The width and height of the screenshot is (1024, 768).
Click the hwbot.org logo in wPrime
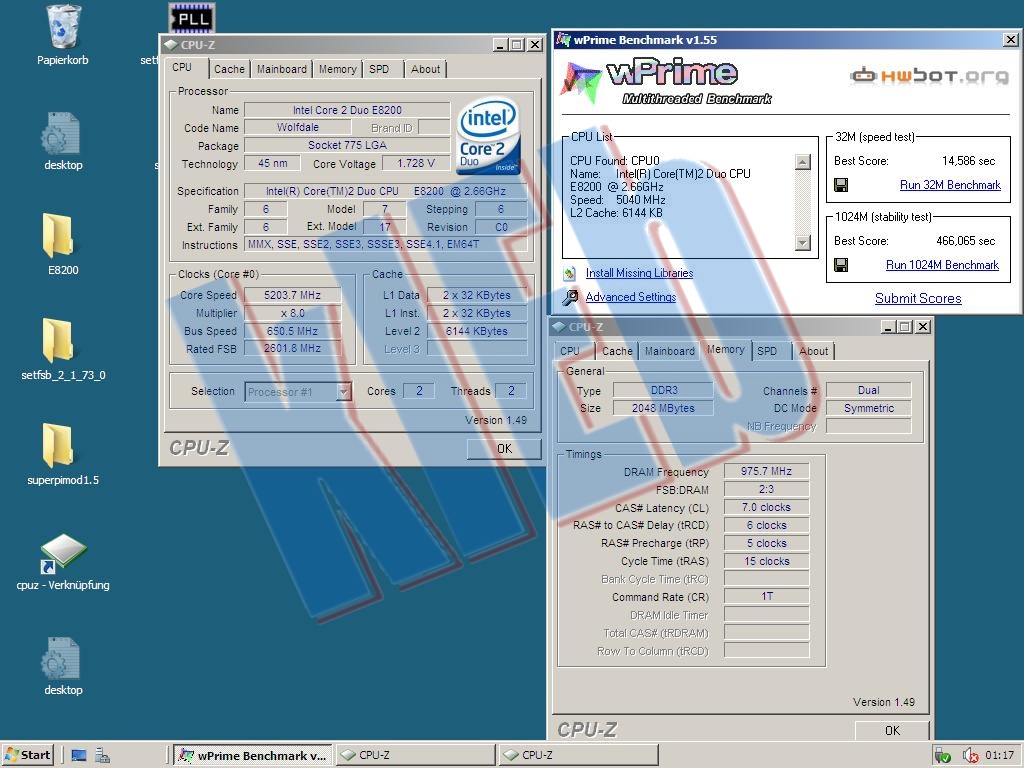(929, 76)
